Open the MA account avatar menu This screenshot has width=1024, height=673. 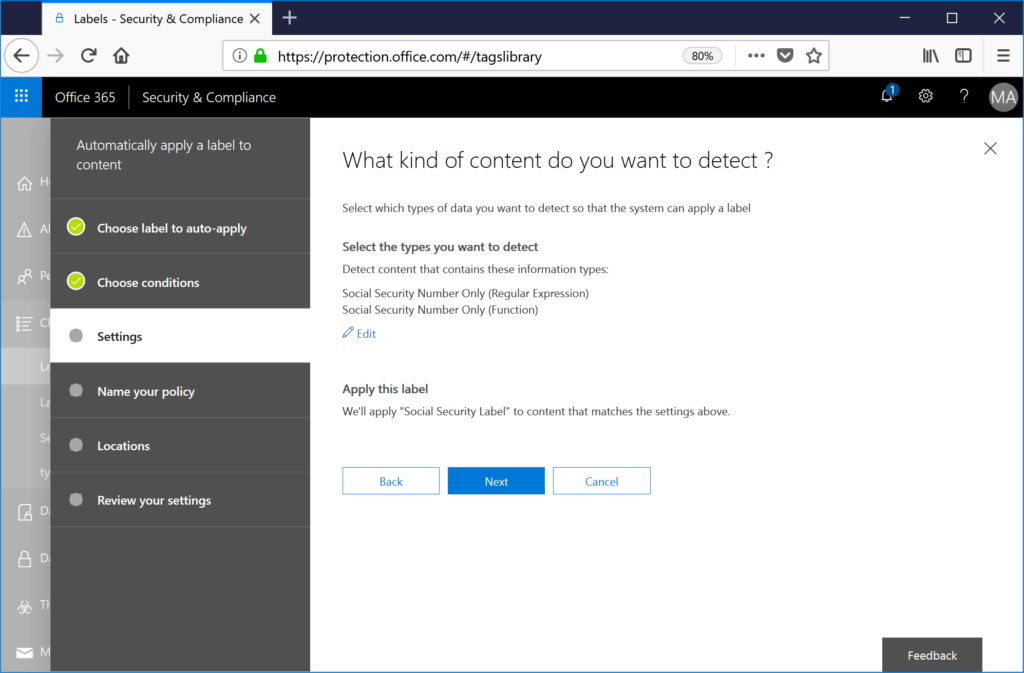(1003, 96)
